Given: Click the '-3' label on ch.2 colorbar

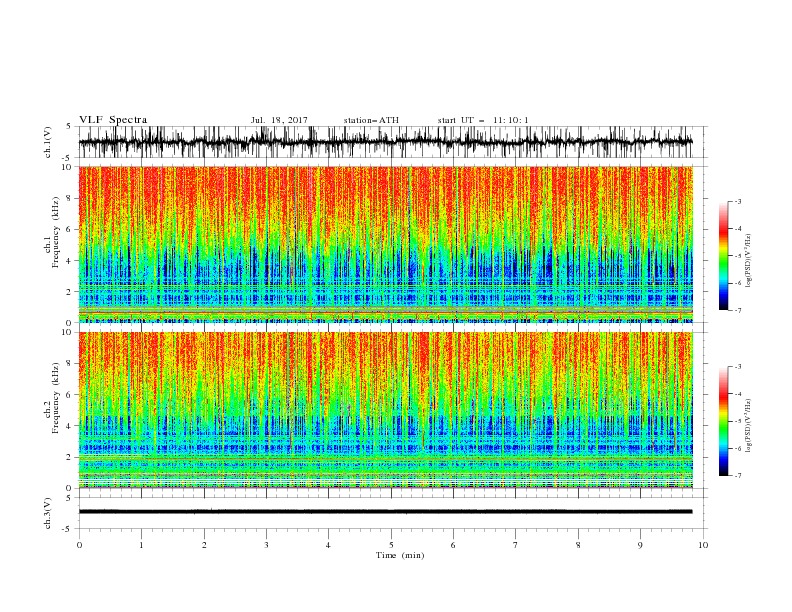Looking at the screenshot, I should pyautogui.click(x=737, y=367).
